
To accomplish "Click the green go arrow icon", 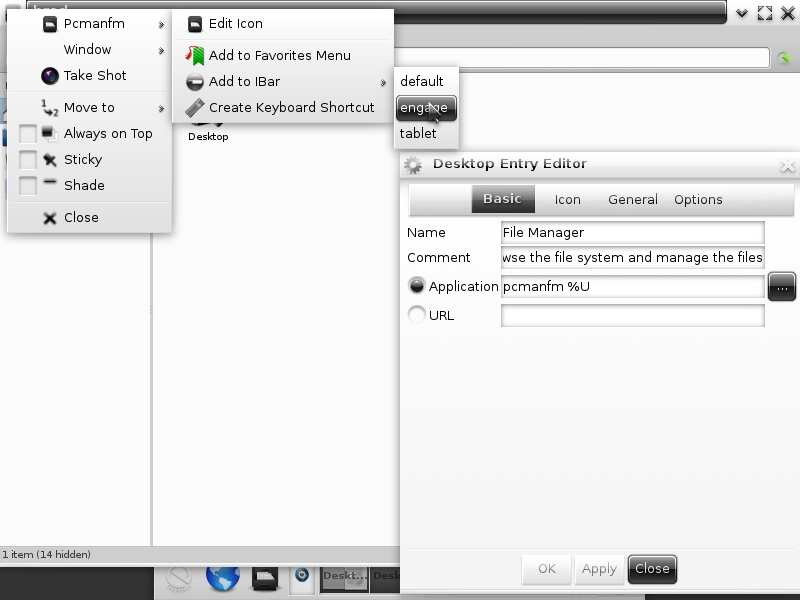I will tap(785, 58).
